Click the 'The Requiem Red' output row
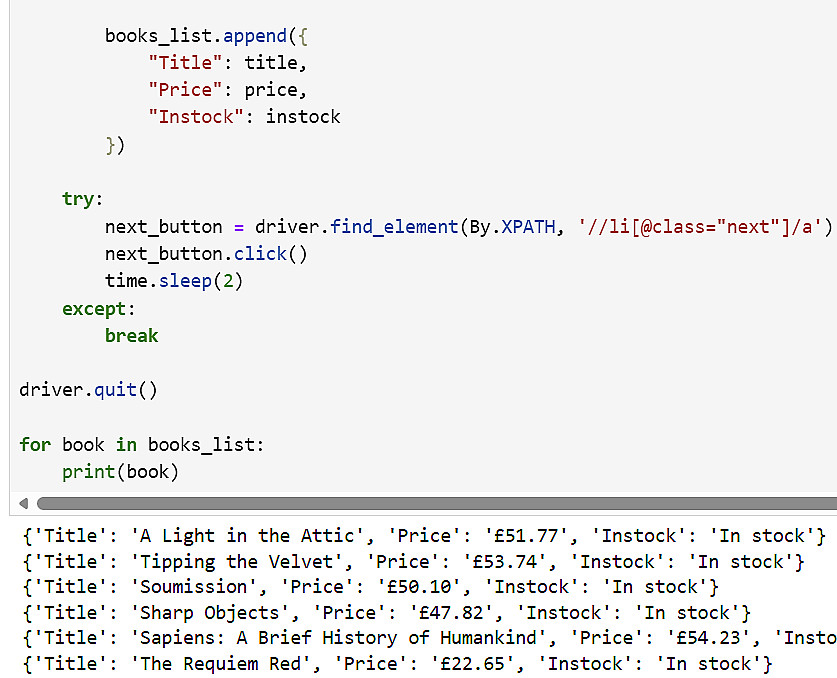837x678 pixels. [x=398, y=664]
